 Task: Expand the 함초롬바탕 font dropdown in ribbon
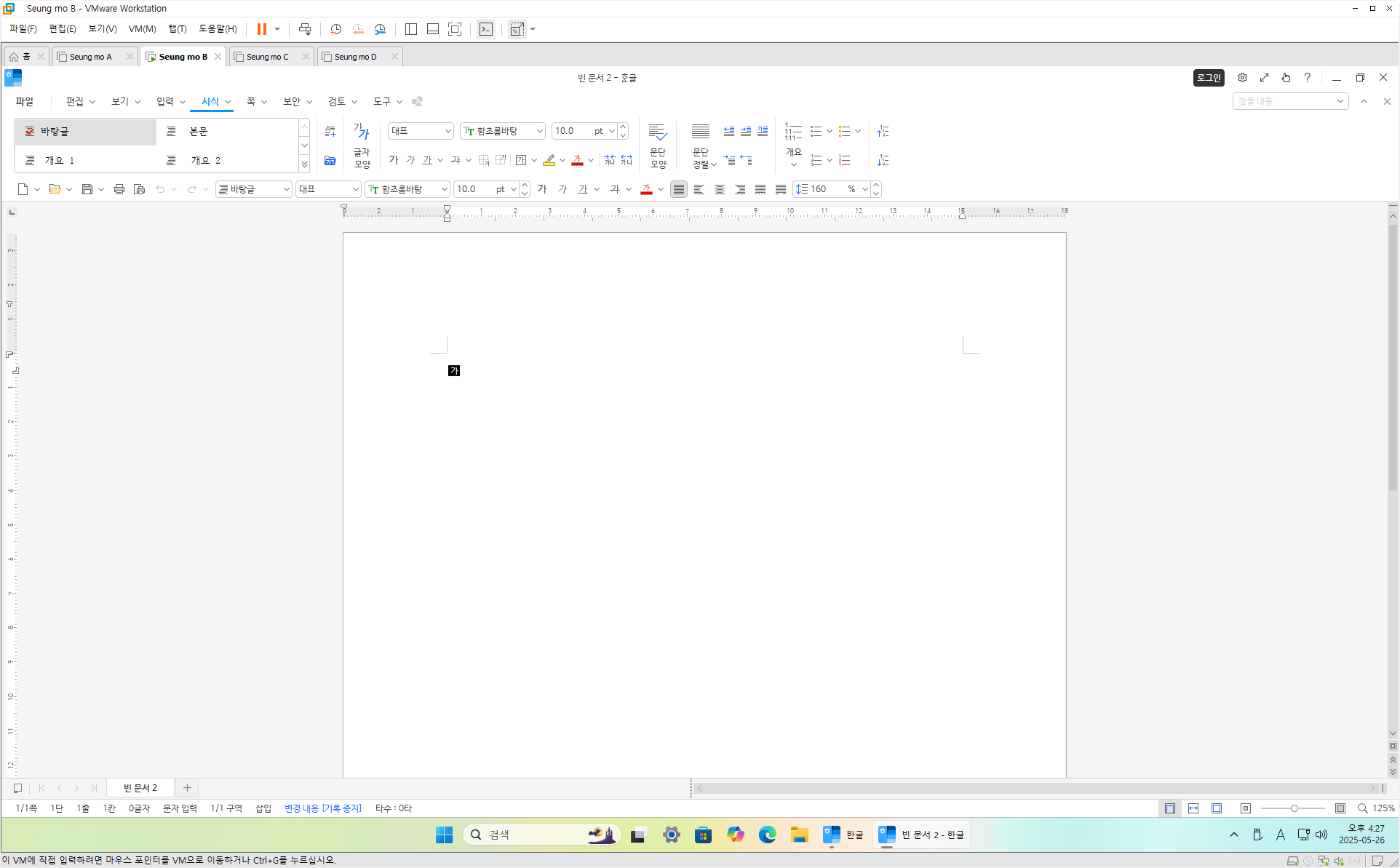click(x=539, y=131)
